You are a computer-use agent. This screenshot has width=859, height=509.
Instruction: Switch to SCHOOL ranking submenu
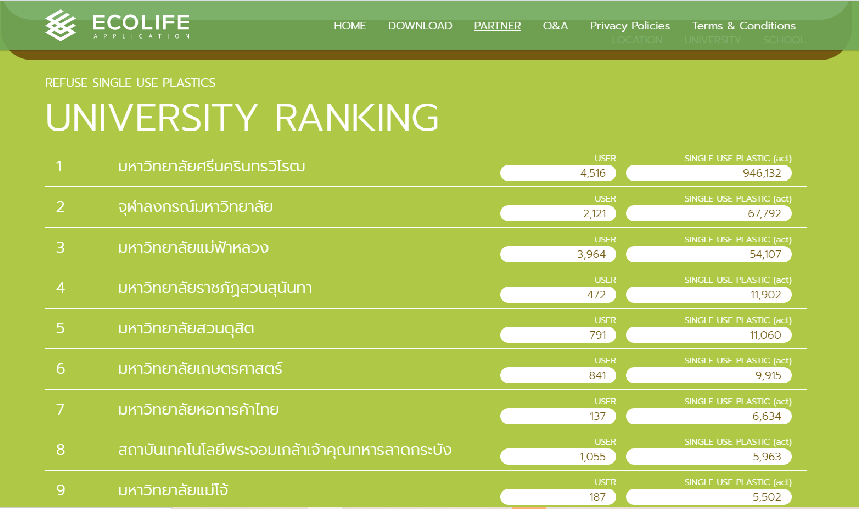tap(784, 40)
